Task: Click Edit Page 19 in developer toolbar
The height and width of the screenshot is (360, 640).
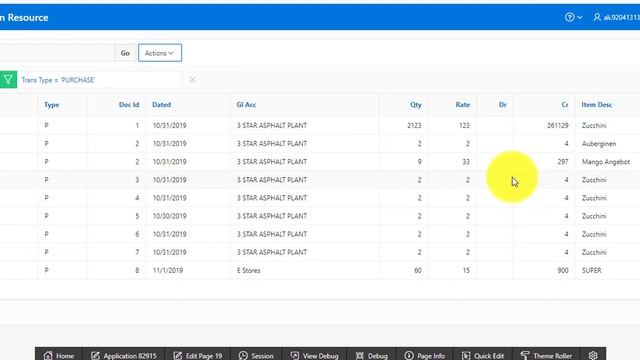Action: (198, 355)
